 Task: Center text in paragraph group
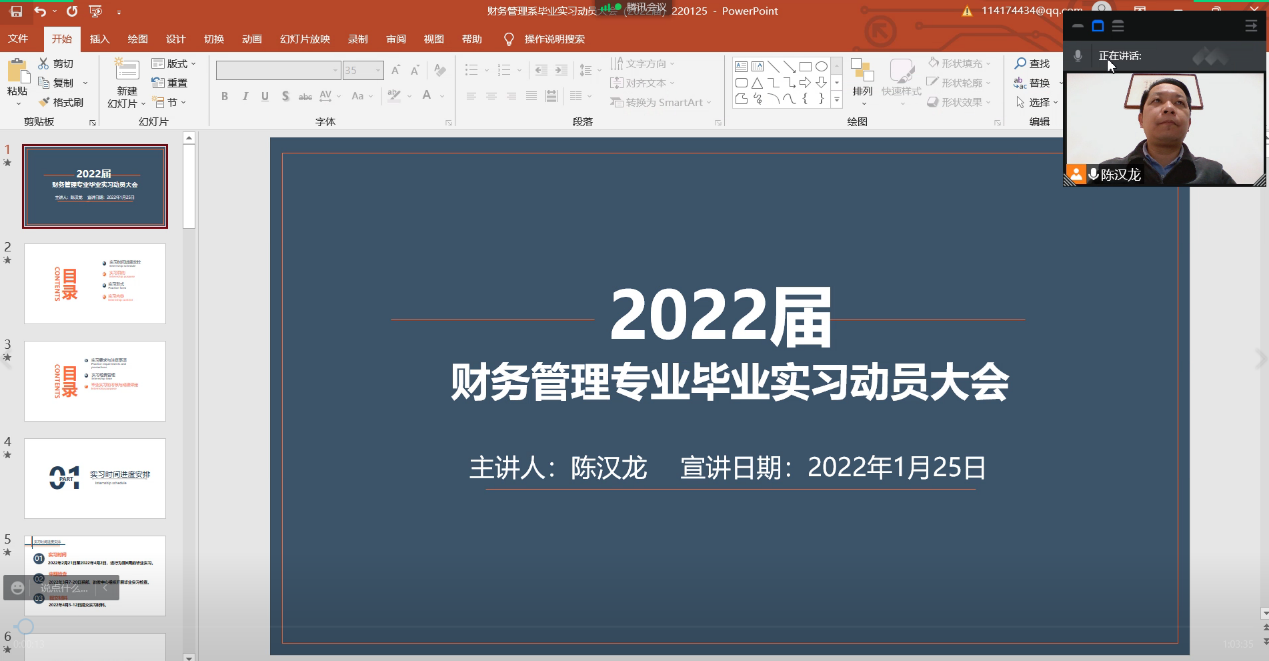point(491,96)
